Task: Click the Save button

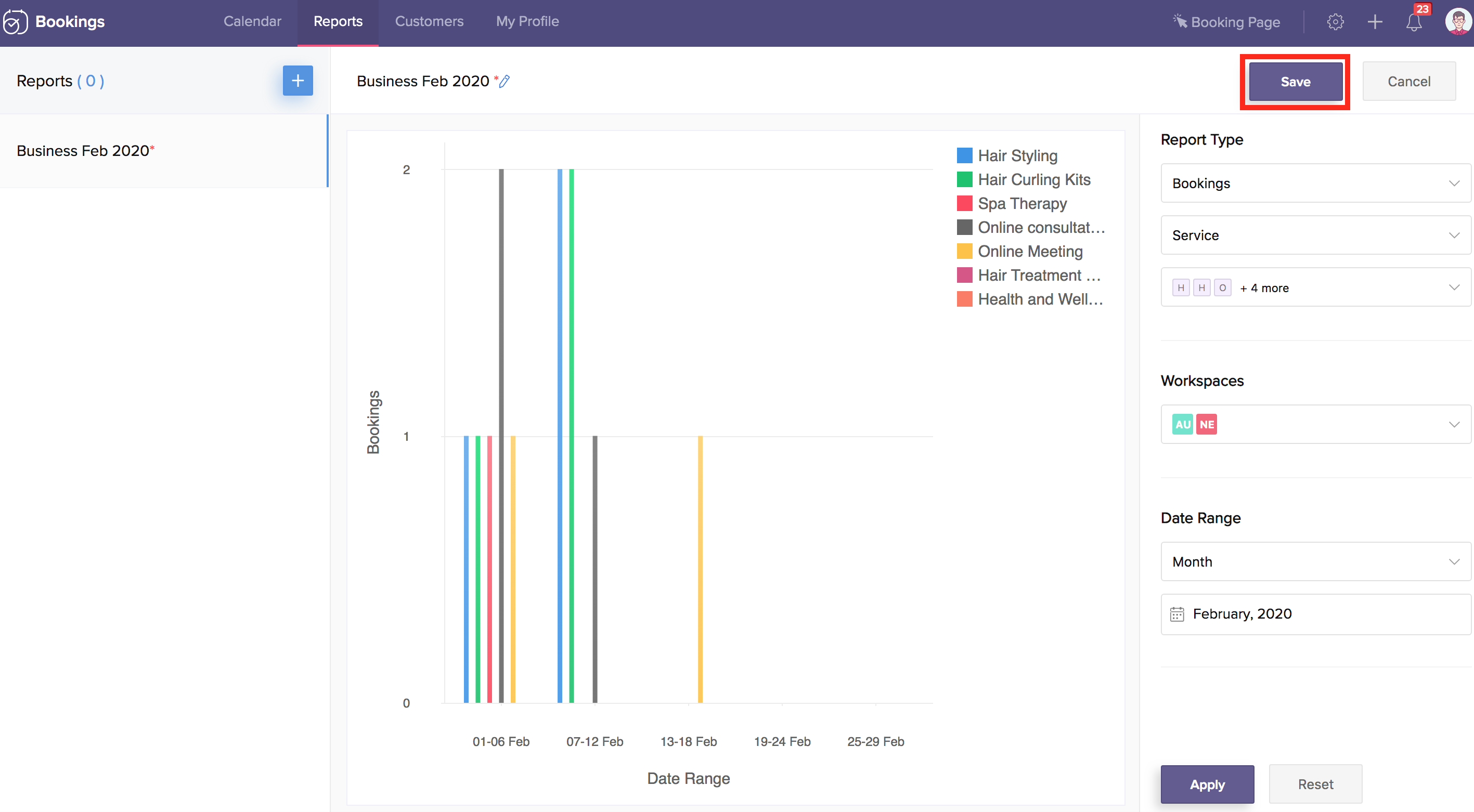Action: pos(1295,82)
